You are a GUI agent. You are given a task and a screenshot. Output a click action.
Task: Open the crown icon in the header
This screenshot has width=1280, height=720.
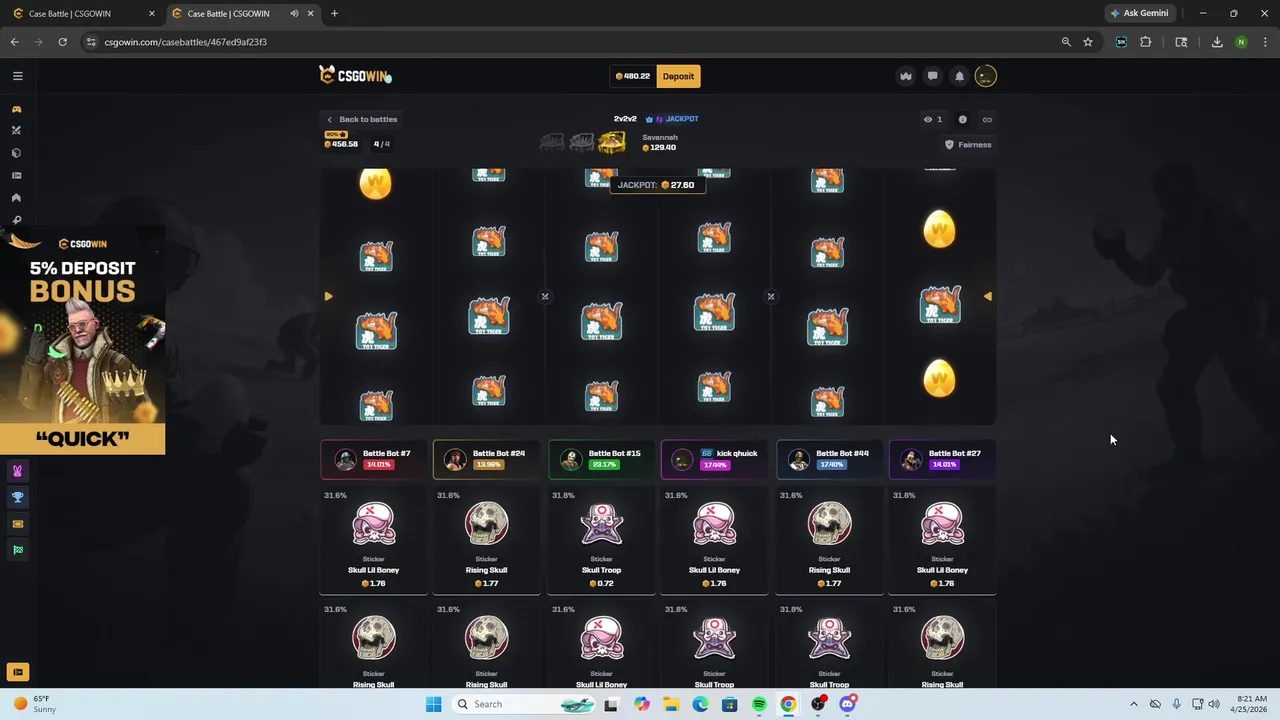(906, 76)
